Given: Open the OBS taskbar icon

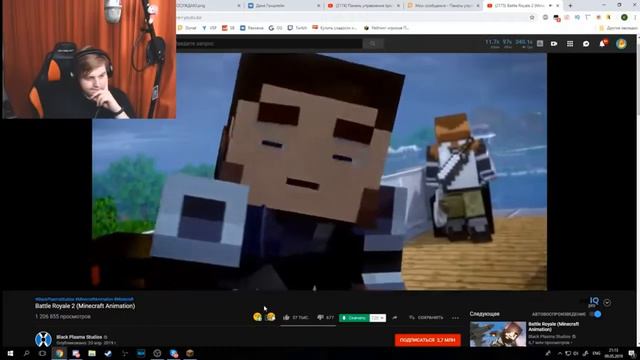Looking at the screenshot, I should tap(157, 353).
